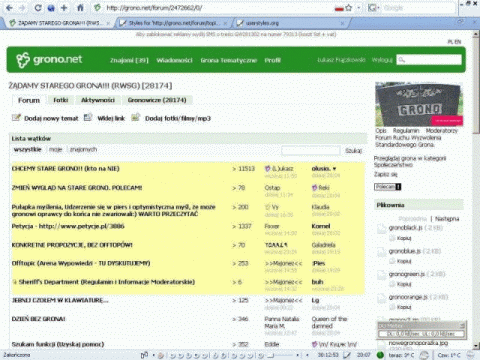
Task: Focus the Google search box in the toolbar
Action: tap(418, 8)
